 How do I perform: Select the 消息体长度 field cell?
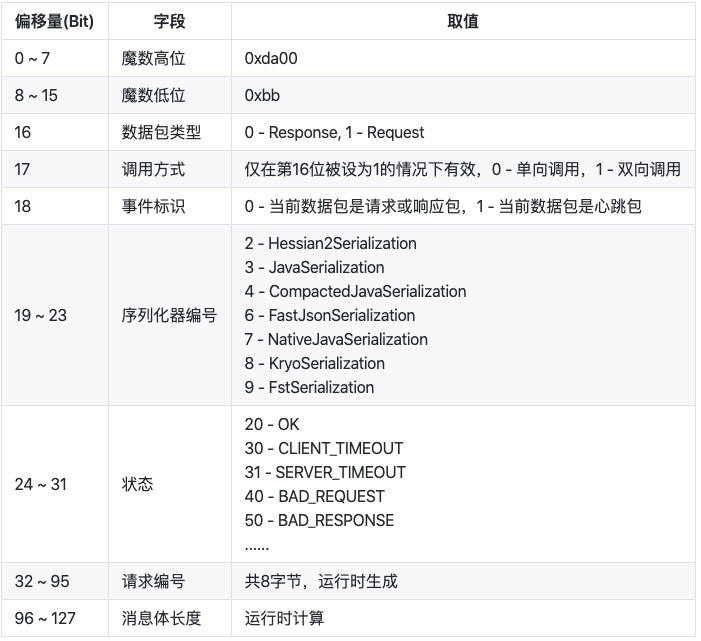[160, 618]
